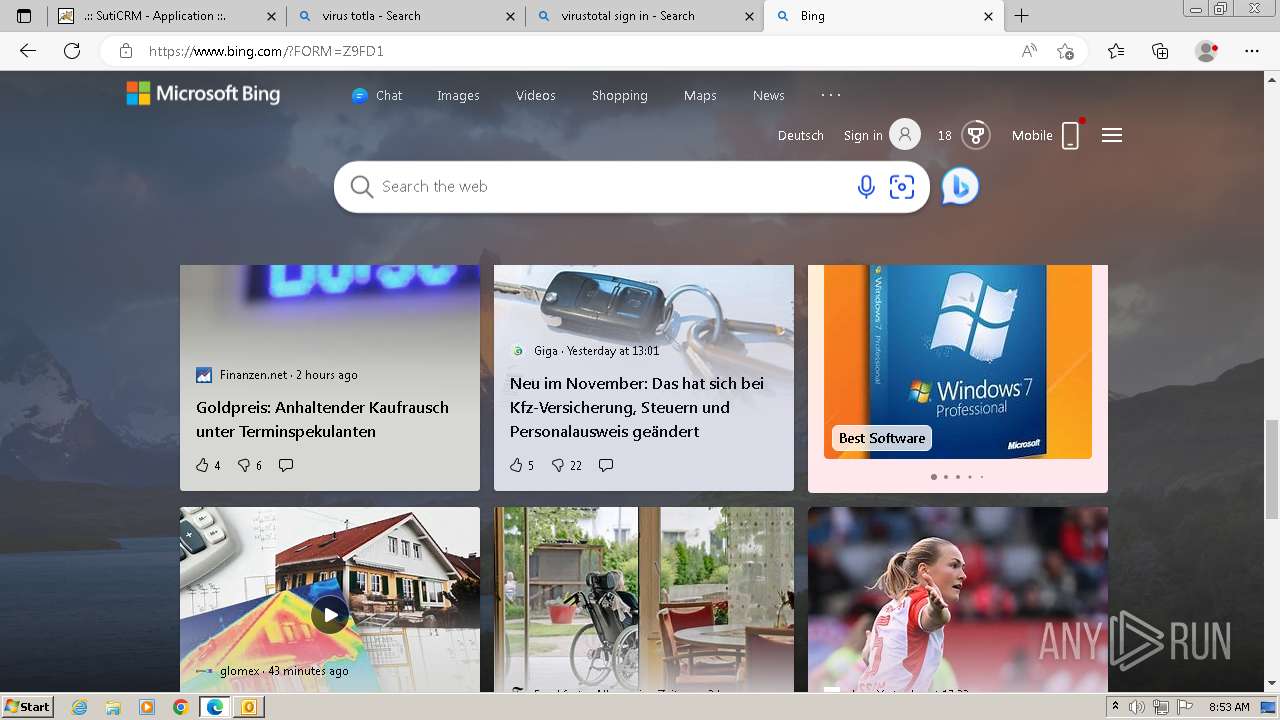Go to Videos

tap(536, 95)
